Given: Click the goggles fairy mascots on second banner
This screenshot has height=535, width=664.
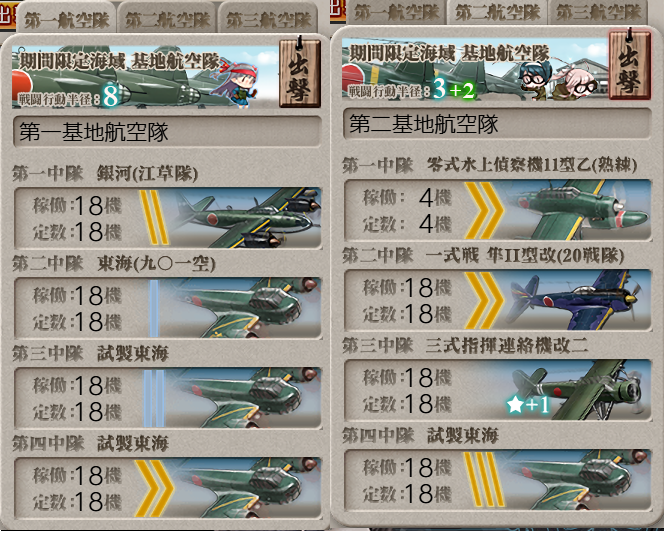Looking at the screenshot, I should coord(558,80).
